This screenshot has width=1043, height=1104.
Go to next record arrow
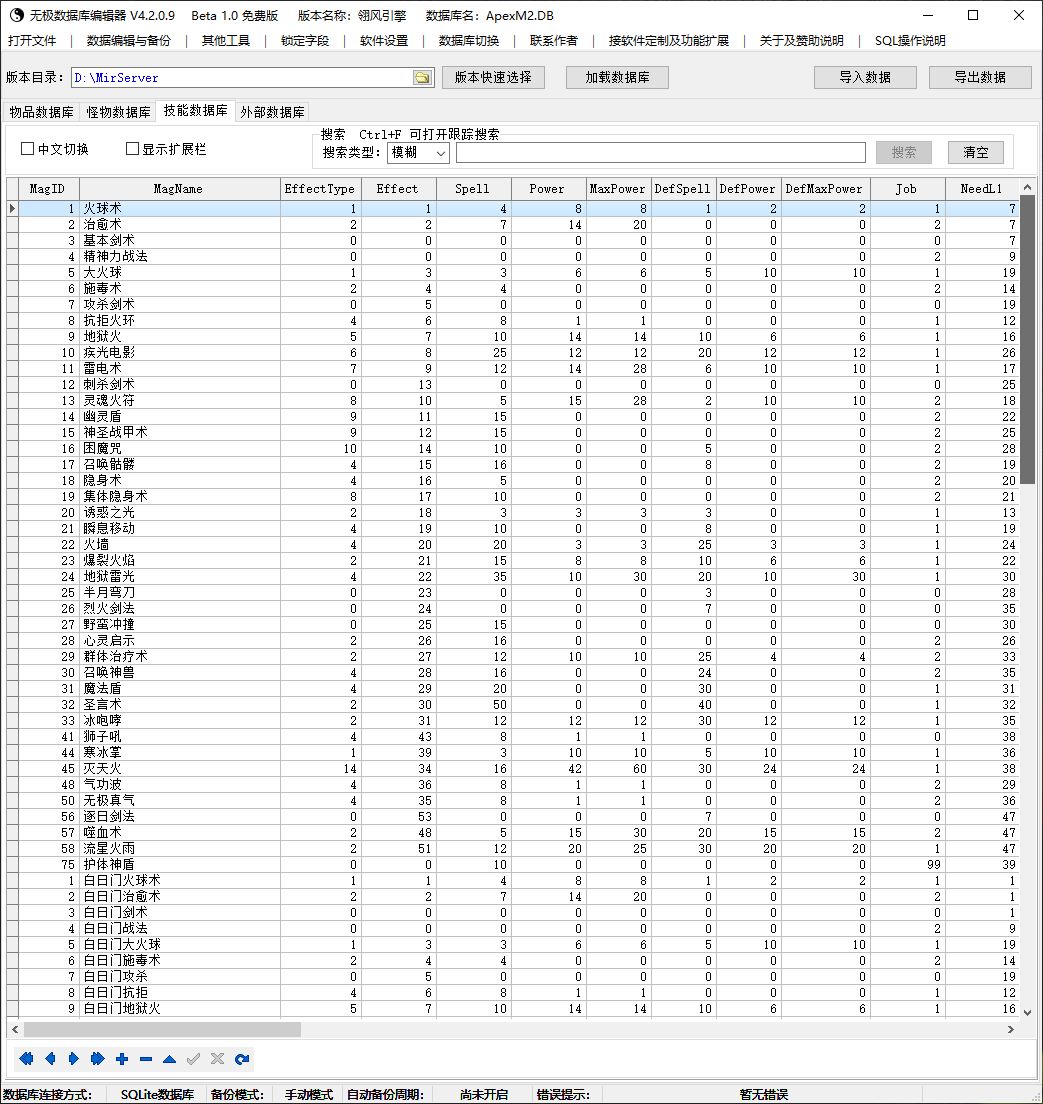(x=74, y=1058)
